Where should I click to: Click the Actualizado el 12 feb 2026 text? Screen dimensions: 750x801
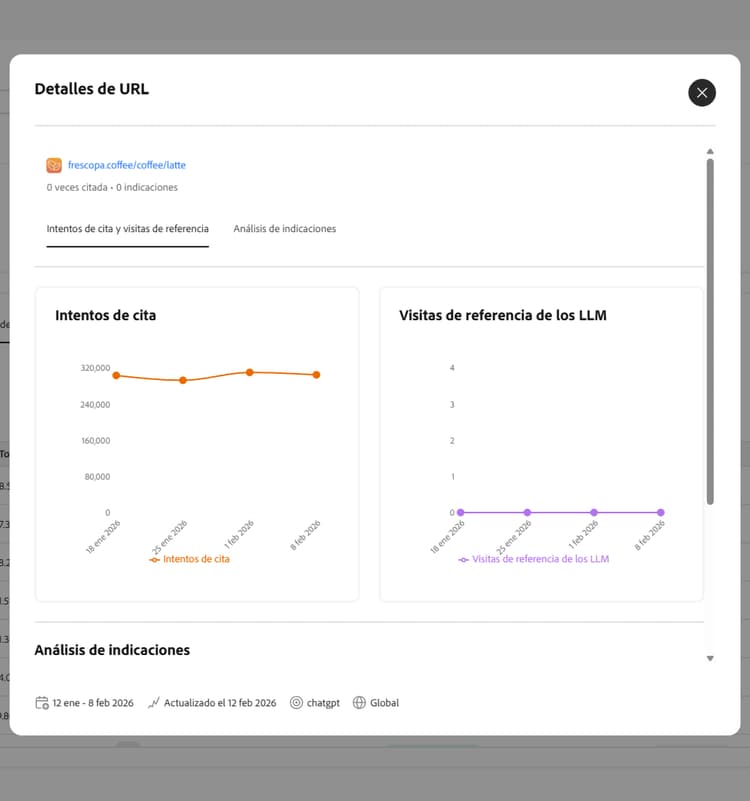click(x=221, y=702)
